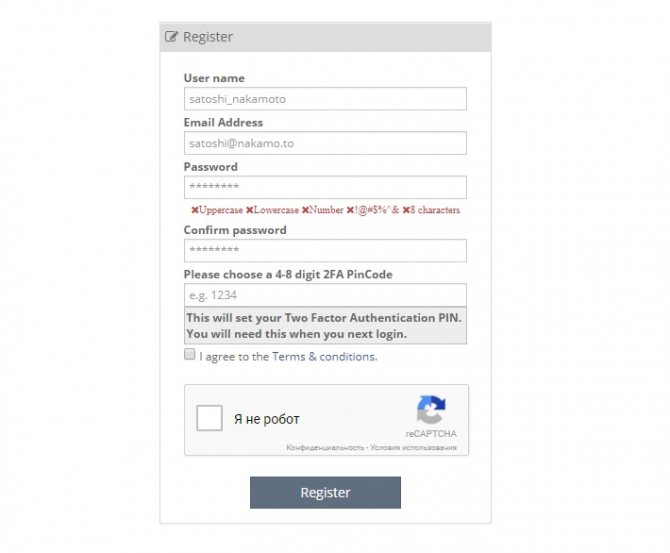Click the red X before Uppercase

pos(194,210)
